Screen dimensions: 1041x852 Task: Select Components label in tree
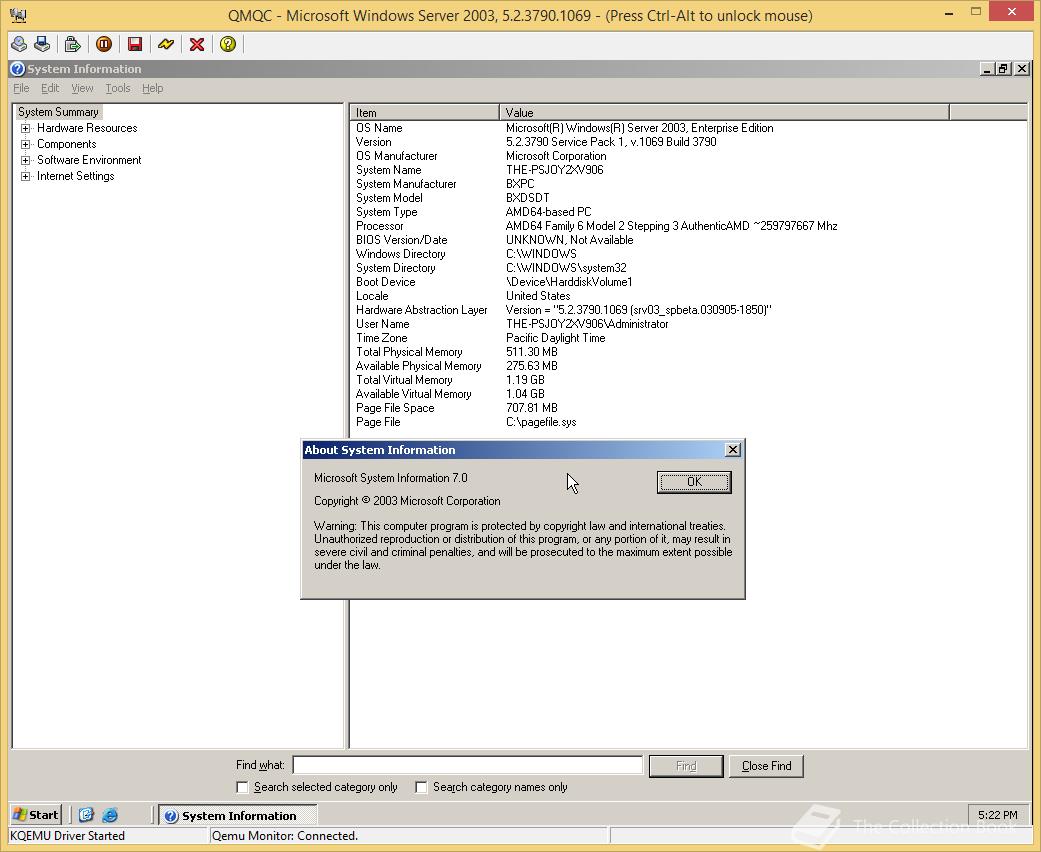[66, 143]
